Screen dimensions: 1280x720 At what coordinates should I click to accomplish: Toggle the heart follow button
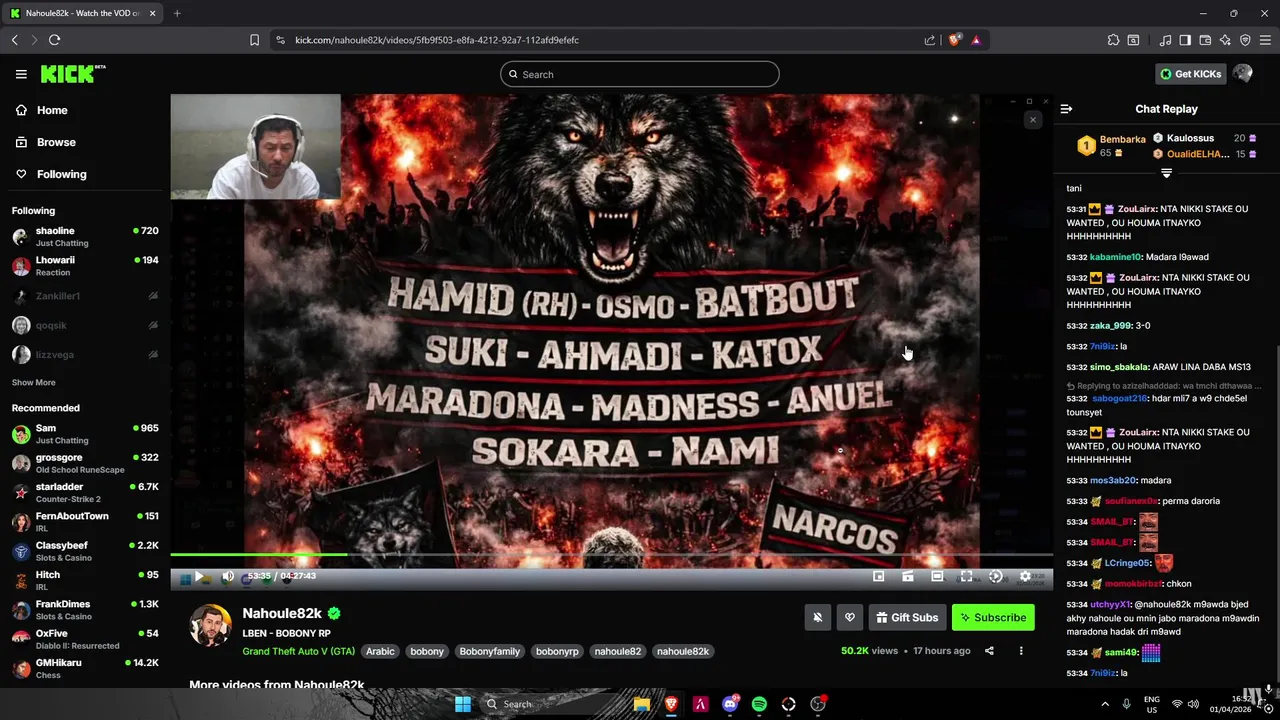point(850,618)
